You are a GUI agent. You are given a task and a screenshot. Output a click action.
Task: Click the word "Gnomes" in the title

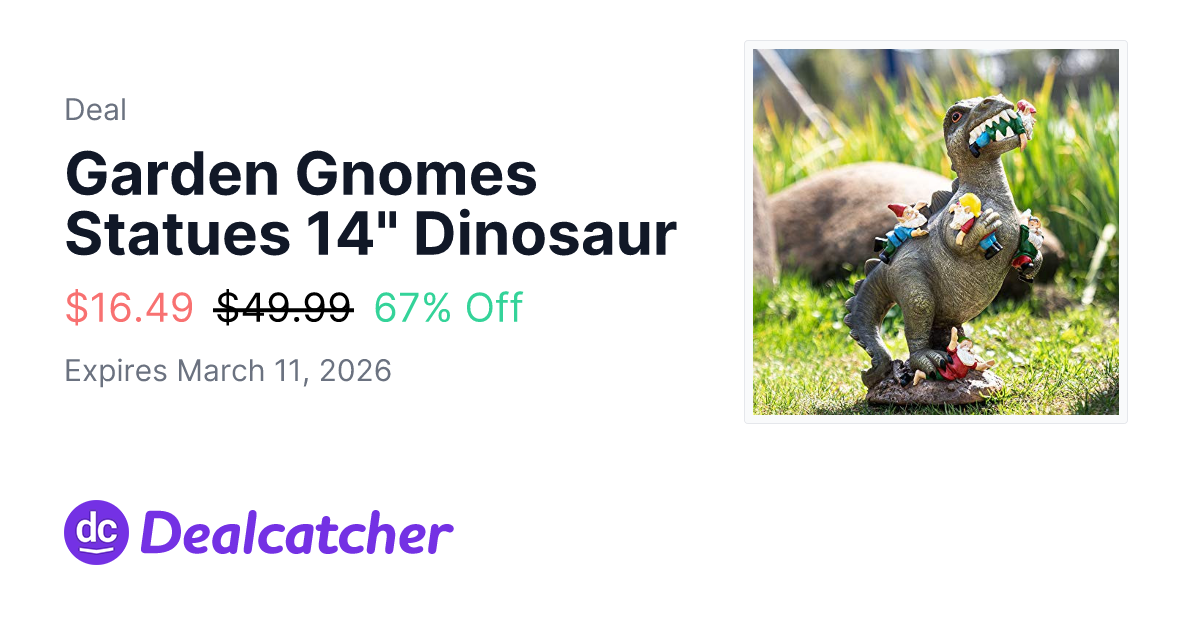click(x=416, y=174)
